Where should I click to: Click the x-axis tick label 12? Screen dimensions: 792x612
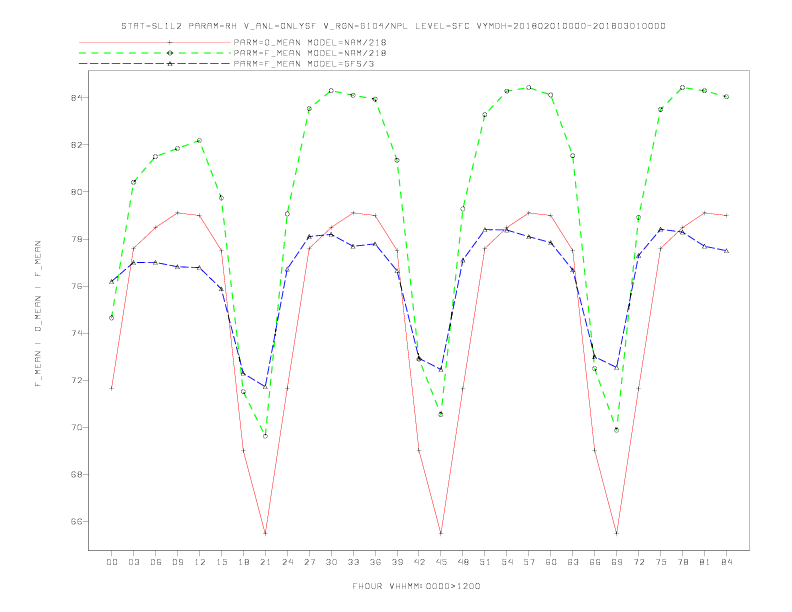[x=200, y=562]
